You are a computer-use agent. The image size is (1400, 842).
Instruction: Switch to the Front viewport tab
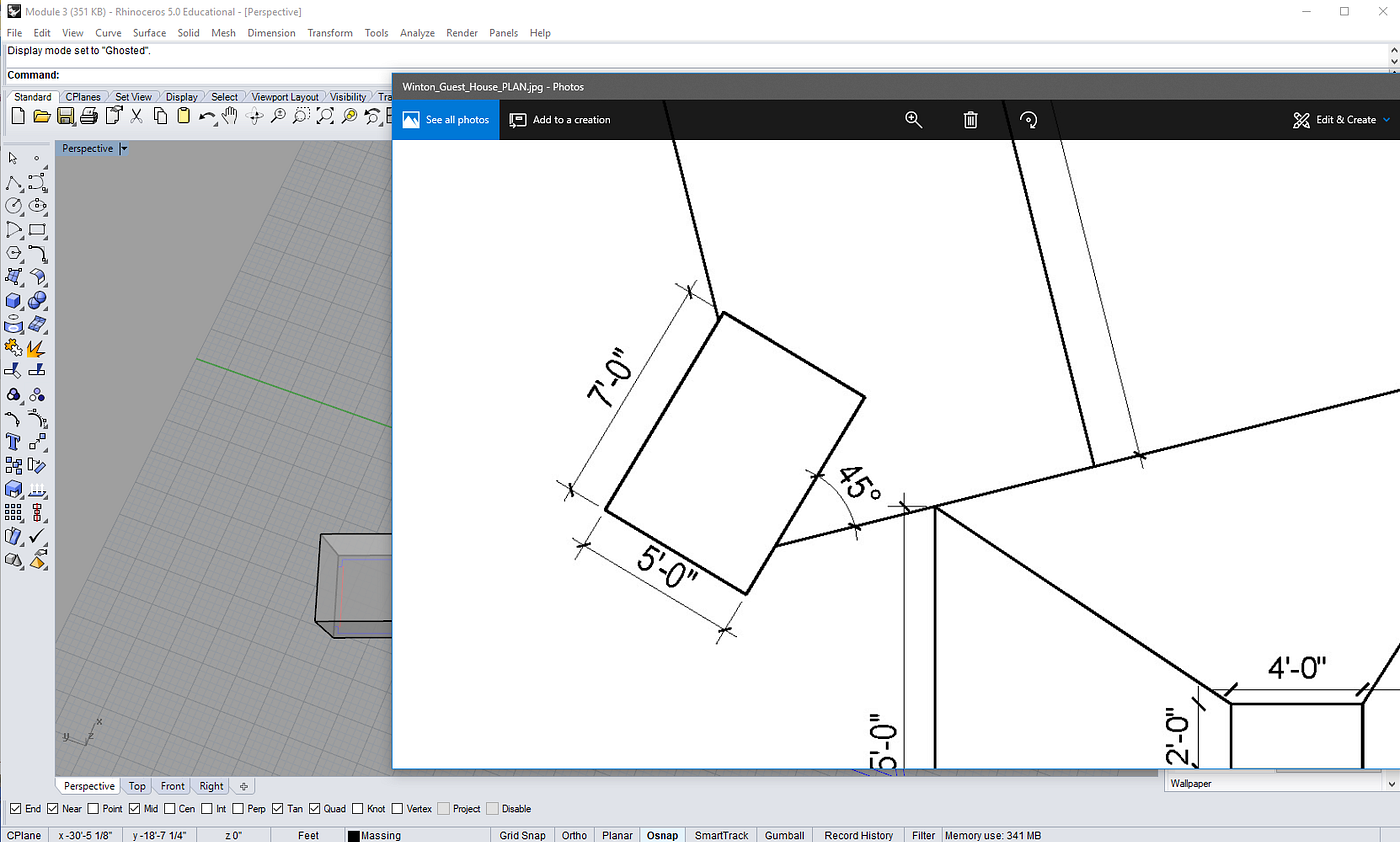pos(172,786)
